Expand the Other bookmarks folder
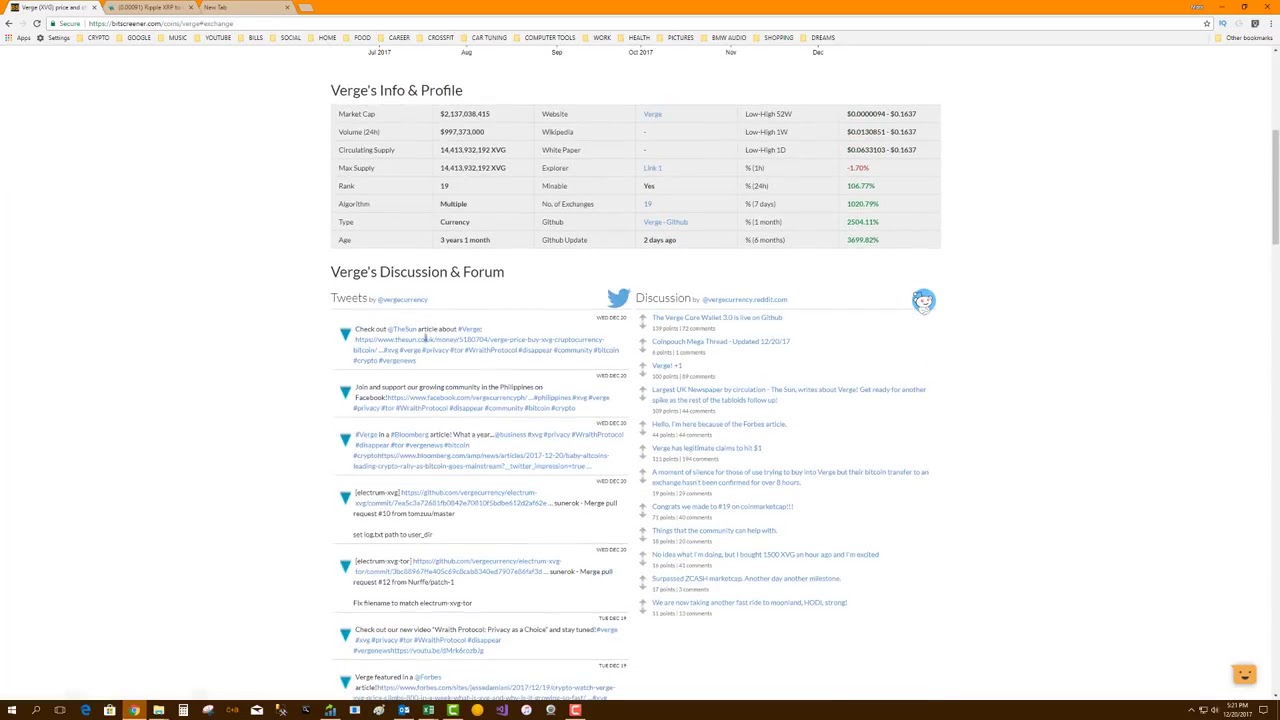Screen dimensions: 1280x720 (x=1244, y=38)
